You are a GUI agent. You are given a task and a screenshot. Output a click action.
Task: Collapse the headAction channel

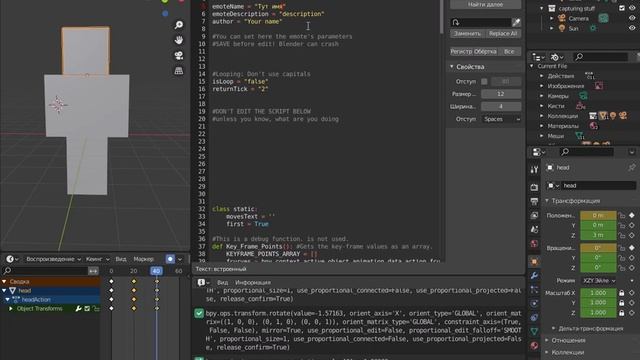7,299
